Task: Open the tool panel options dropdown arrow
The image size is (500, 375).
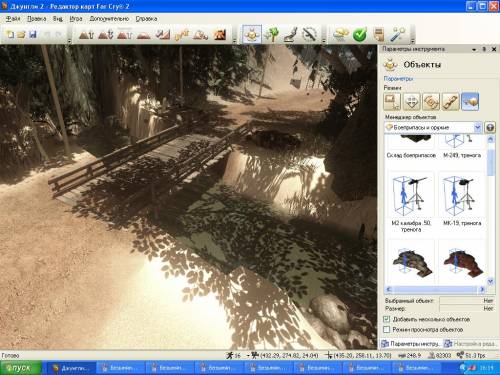Action: (x=474, y=49)
